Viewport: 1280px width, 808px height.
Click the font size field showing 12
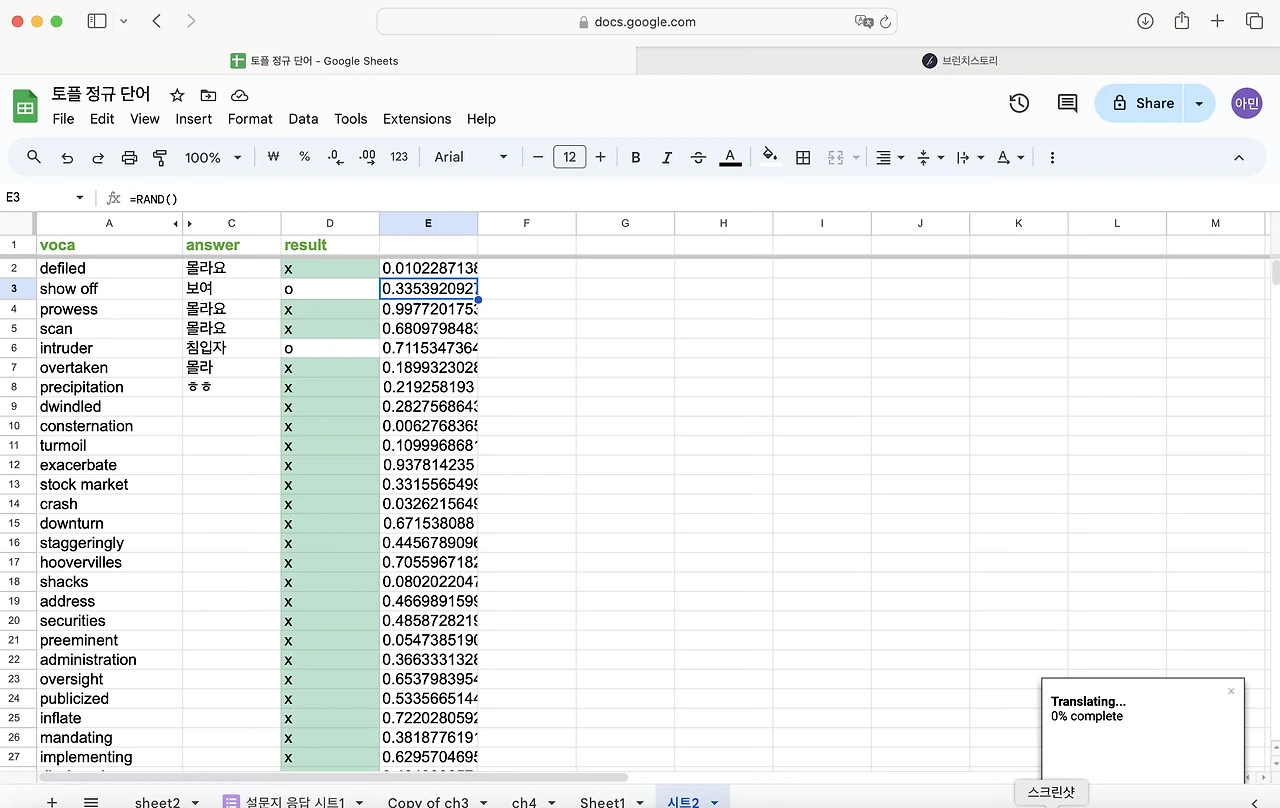[x=569, y=157]
